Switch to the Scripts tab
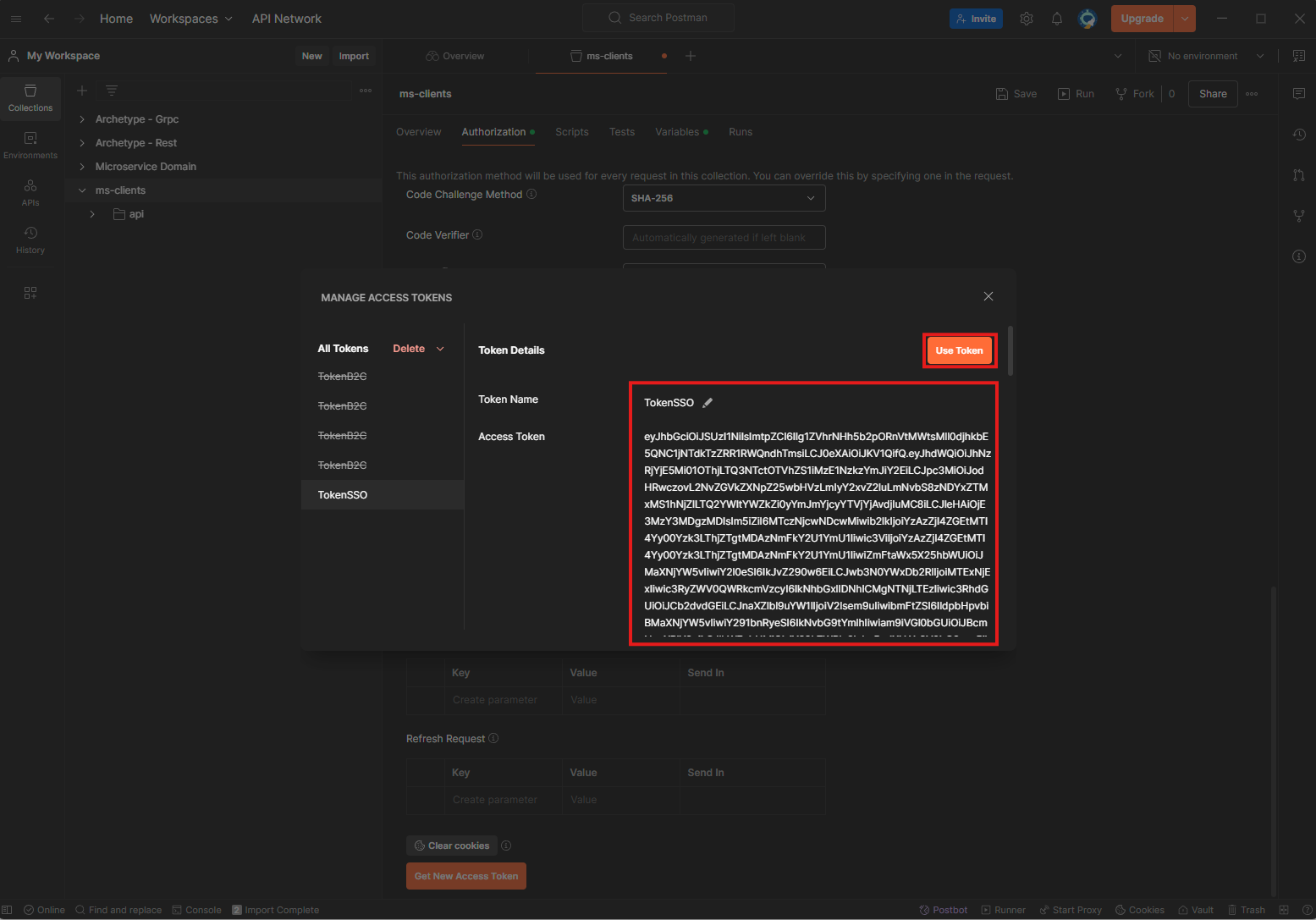1316x920 pixels. 572,132
